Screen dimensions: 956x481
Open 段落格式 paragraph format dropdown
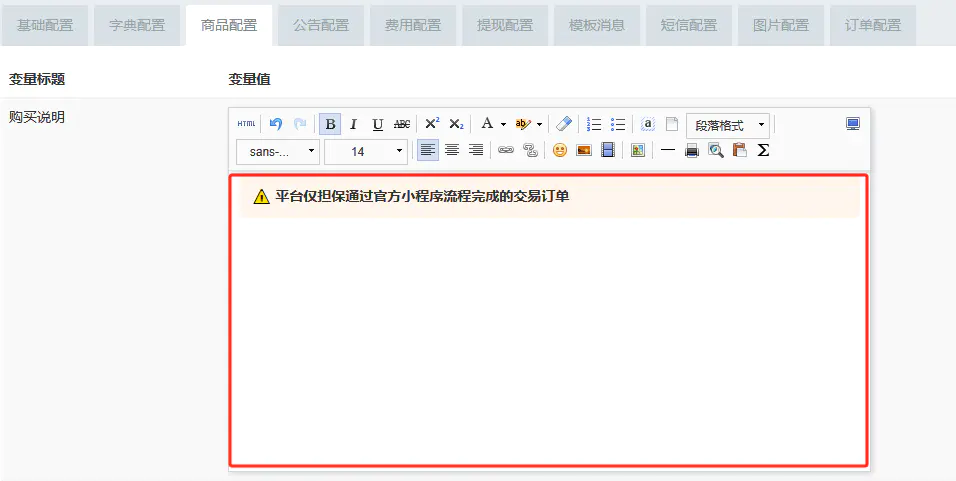[728, 126]
